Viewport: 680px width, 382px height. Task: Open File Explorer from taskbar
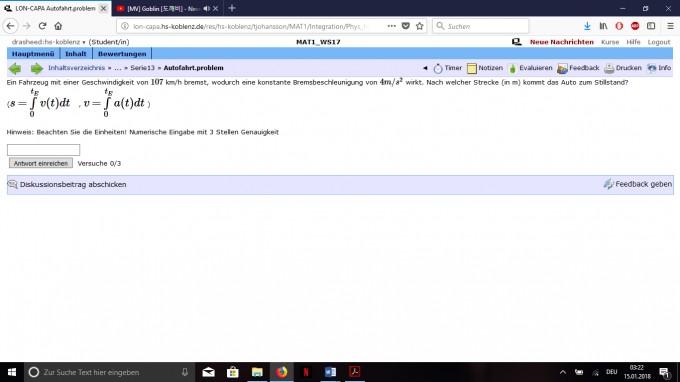(257, 372)
